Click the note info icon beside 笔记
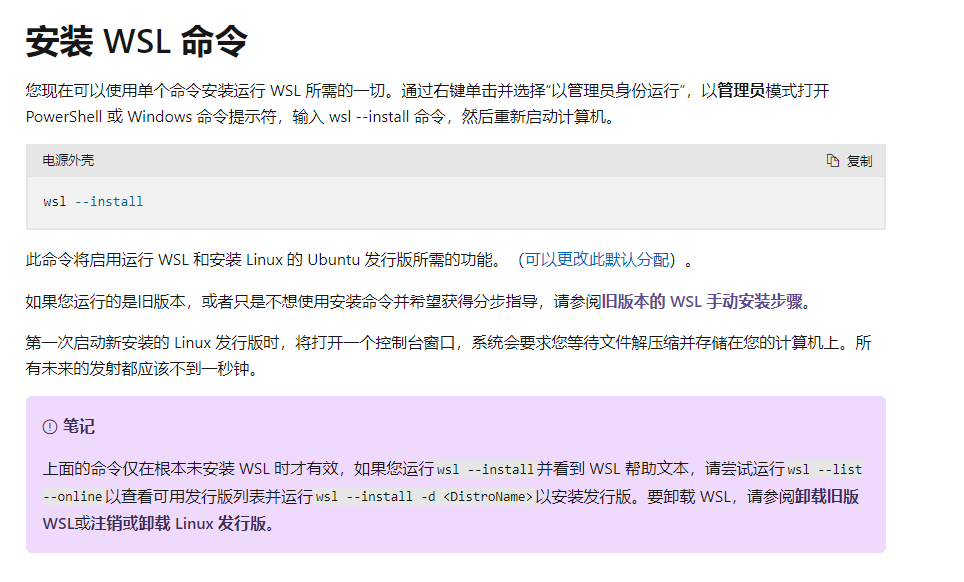Viewport: 964px width, 582px height. (50, 427)
